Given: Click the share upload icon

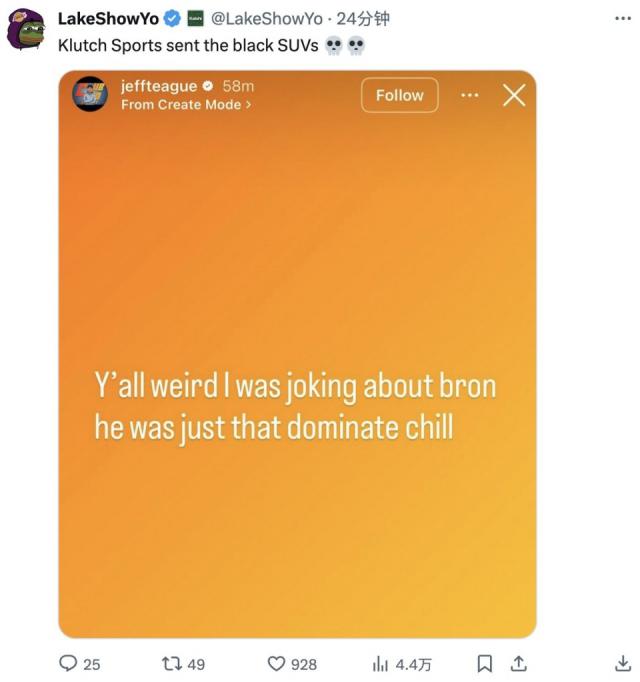Looking at the screenshot, I should 518,663.
